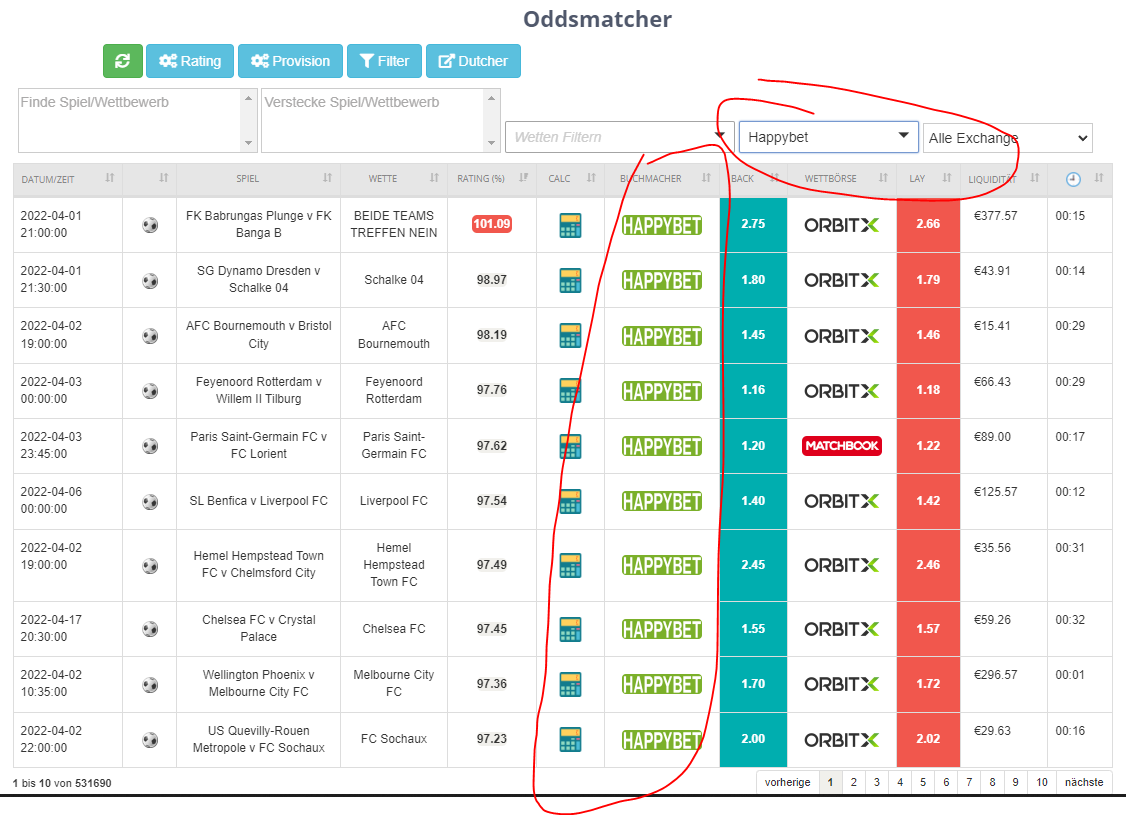
Task: Go to page 10 of results
Action: coord(1042,782)
